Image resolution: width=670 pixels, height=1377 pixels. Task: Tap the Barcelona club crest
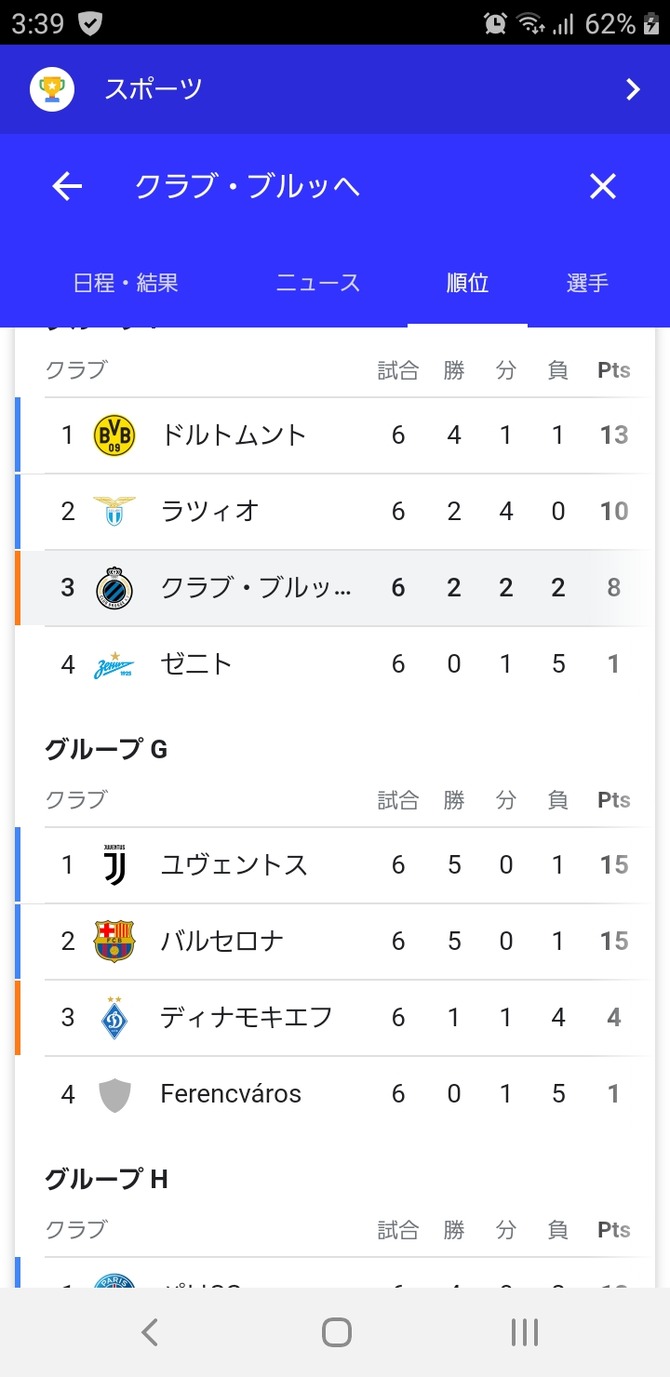pos(114,941)
